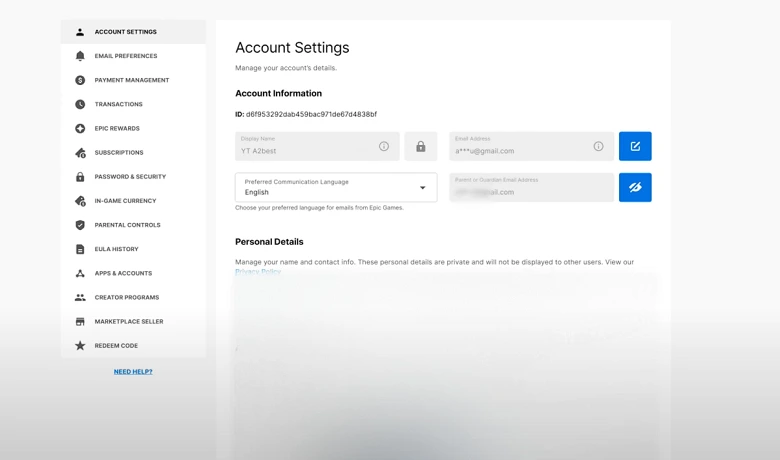
Task: Click the Parental Controls shield icon
Action: click(80, 225)
